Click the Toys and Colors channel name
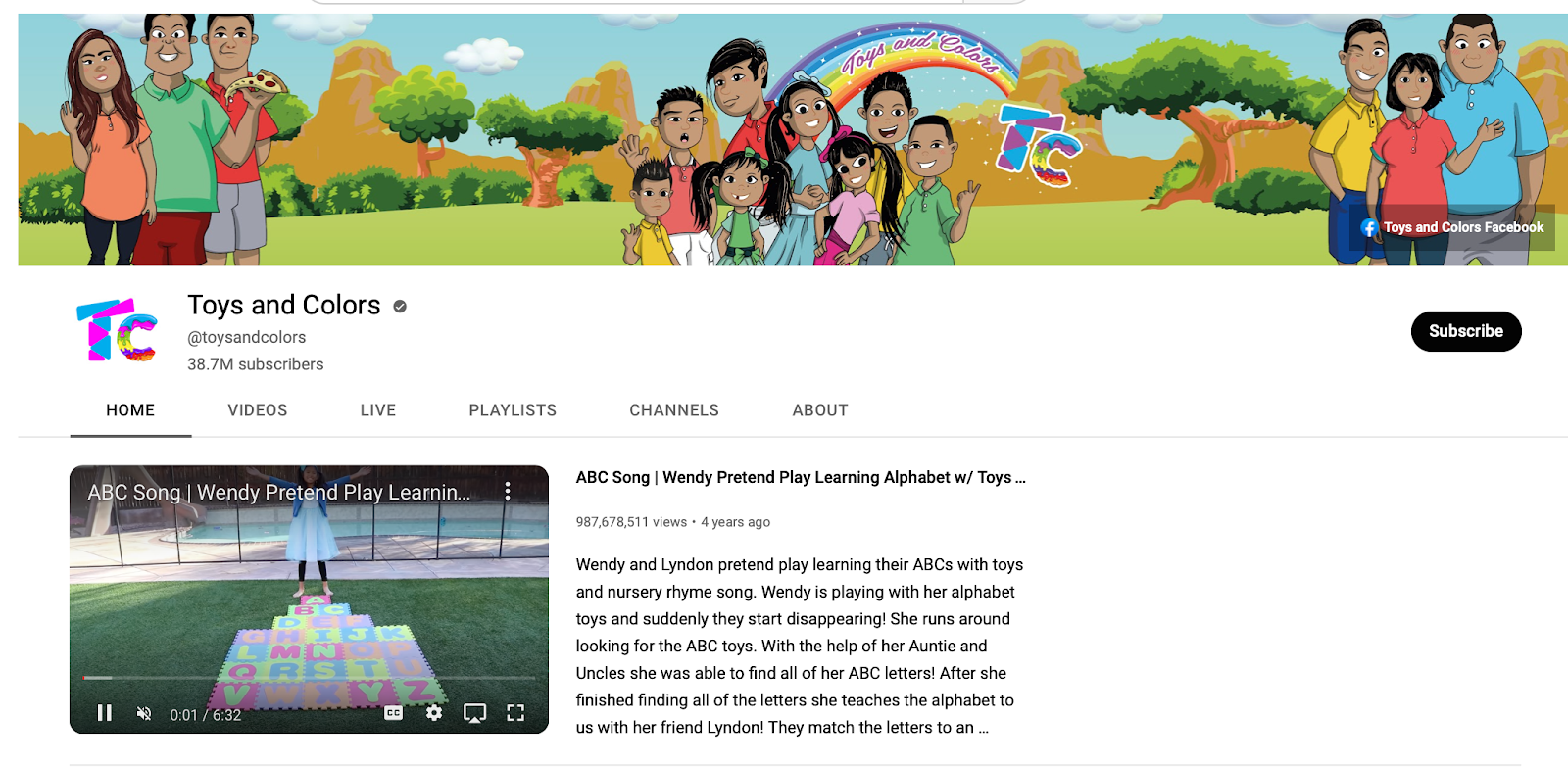The height and width of the screenshot is (767, 1568). [284, 305]
